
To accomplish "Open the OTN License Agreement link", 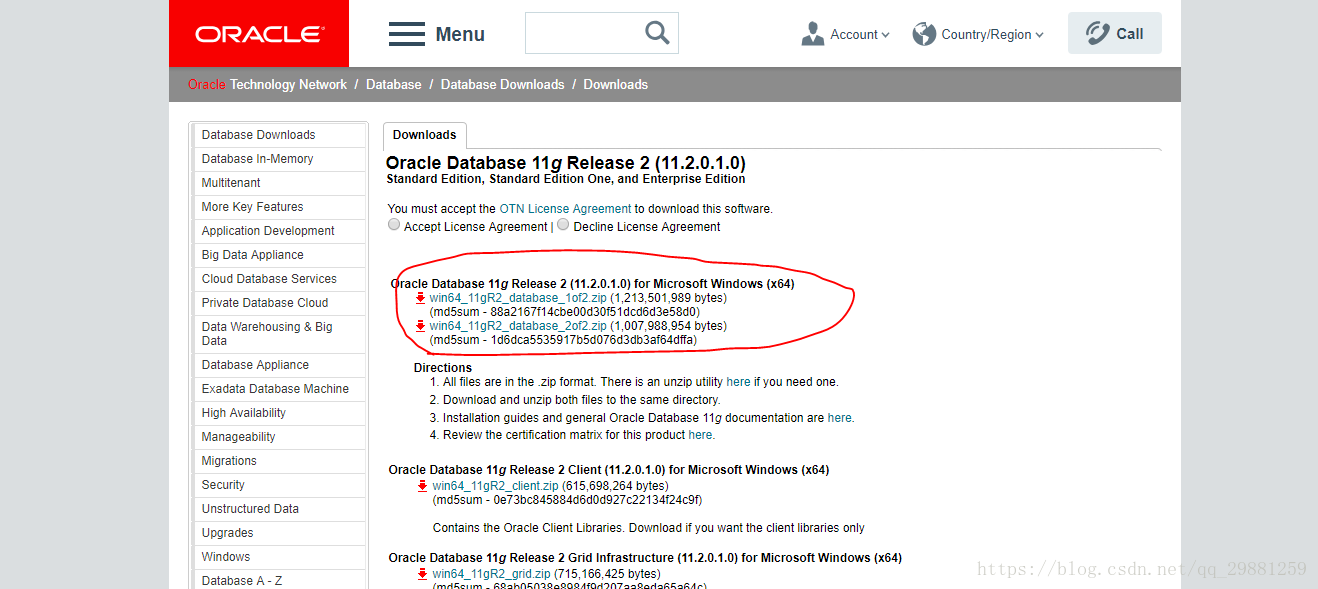I will click(565, 209).
